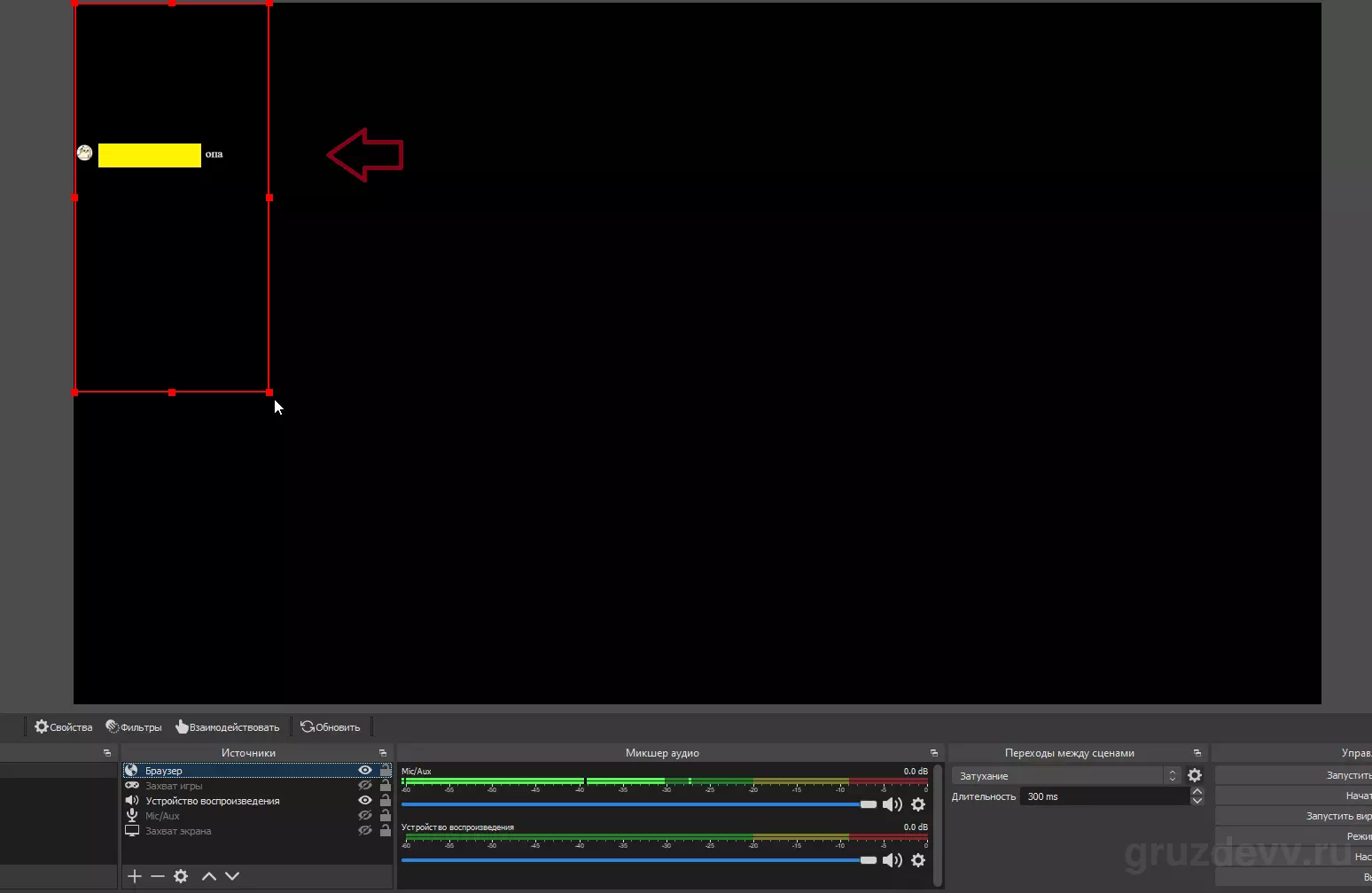Add a new source with the plus icon
This screenshot has height=893, width=1372.
[135, 876]
